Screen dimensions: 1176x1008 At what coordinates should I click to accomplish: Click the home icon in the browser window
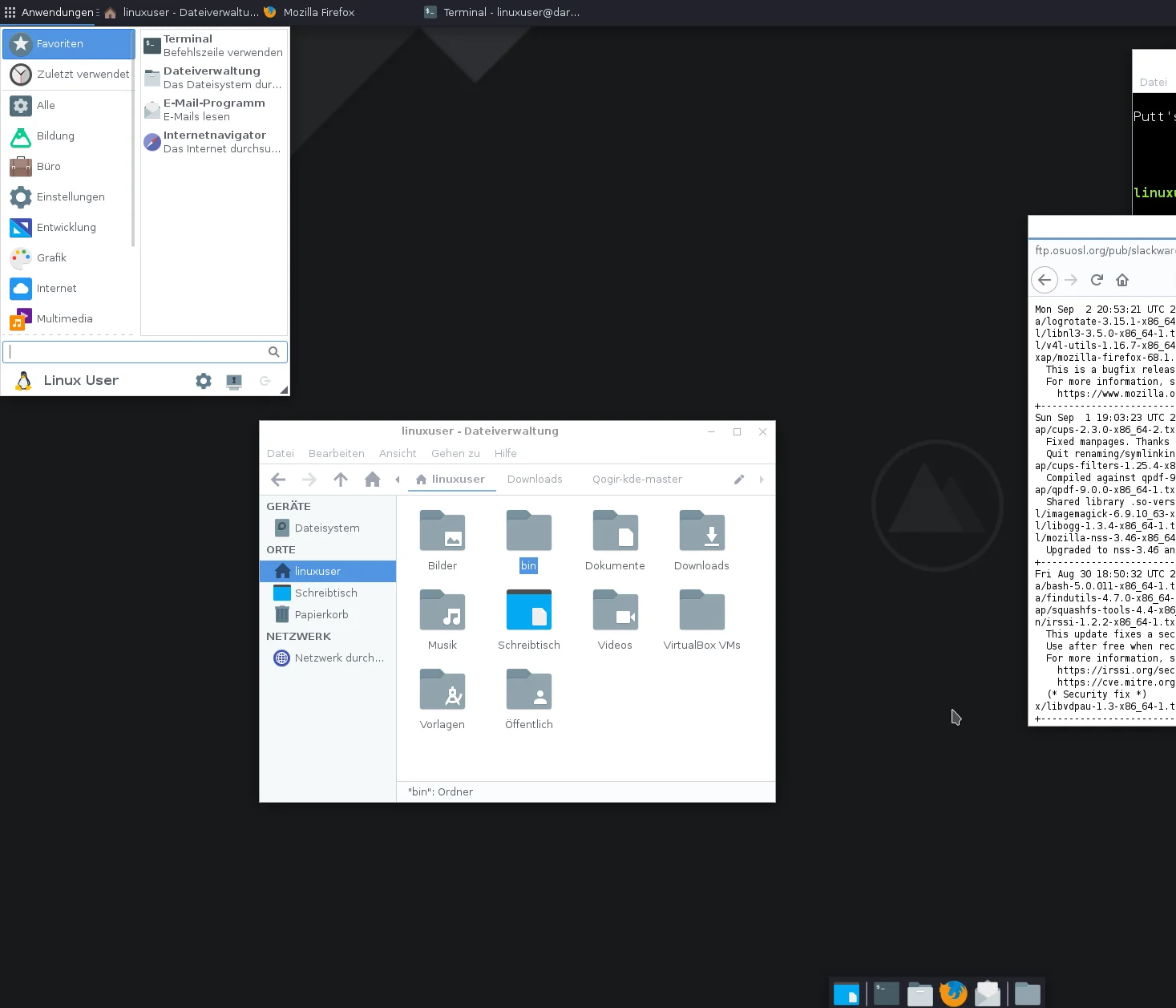point(1122,280)
